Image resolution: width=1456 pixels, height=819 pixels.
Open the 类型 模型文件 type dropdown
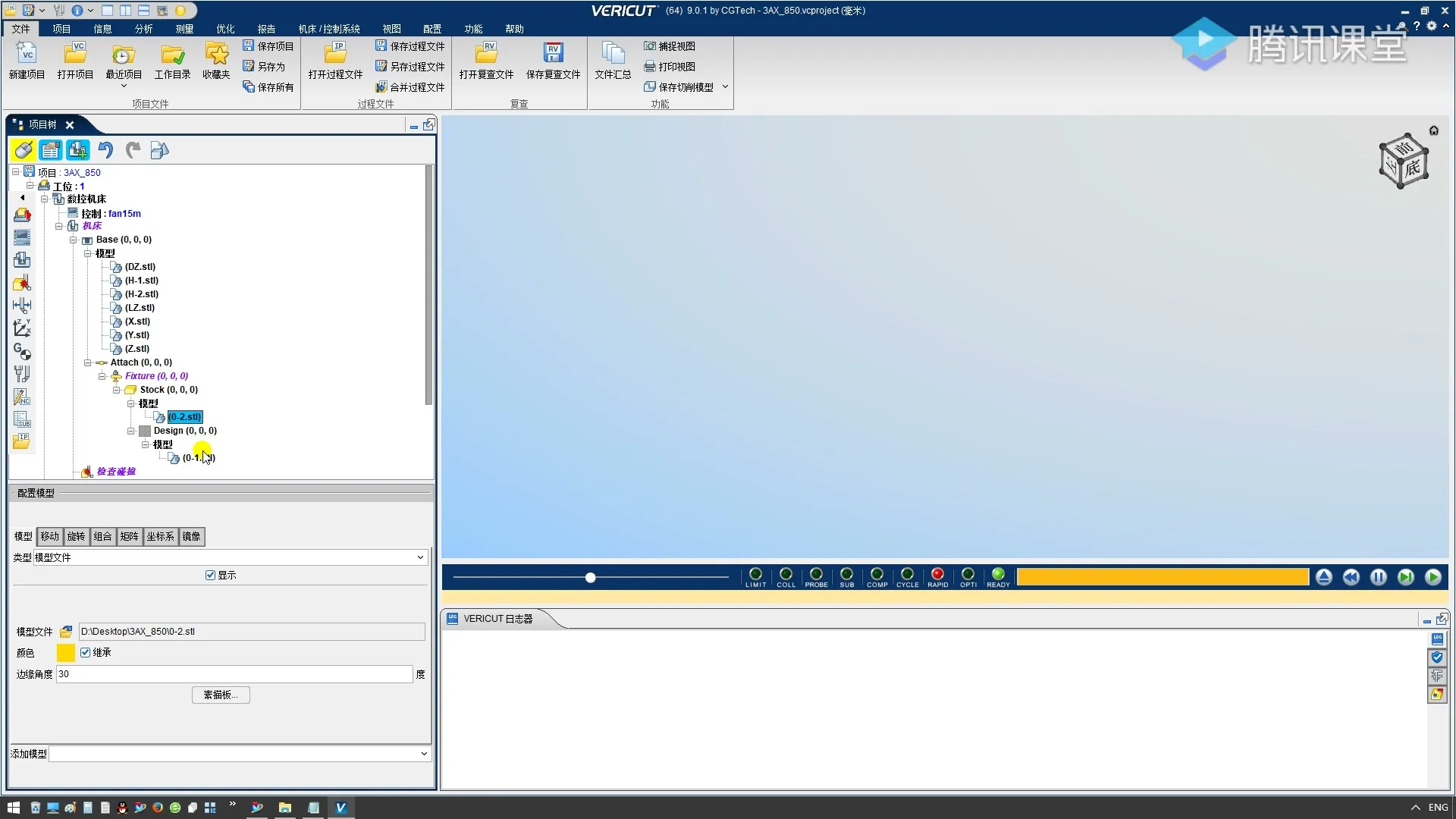(x=420, y=557)
